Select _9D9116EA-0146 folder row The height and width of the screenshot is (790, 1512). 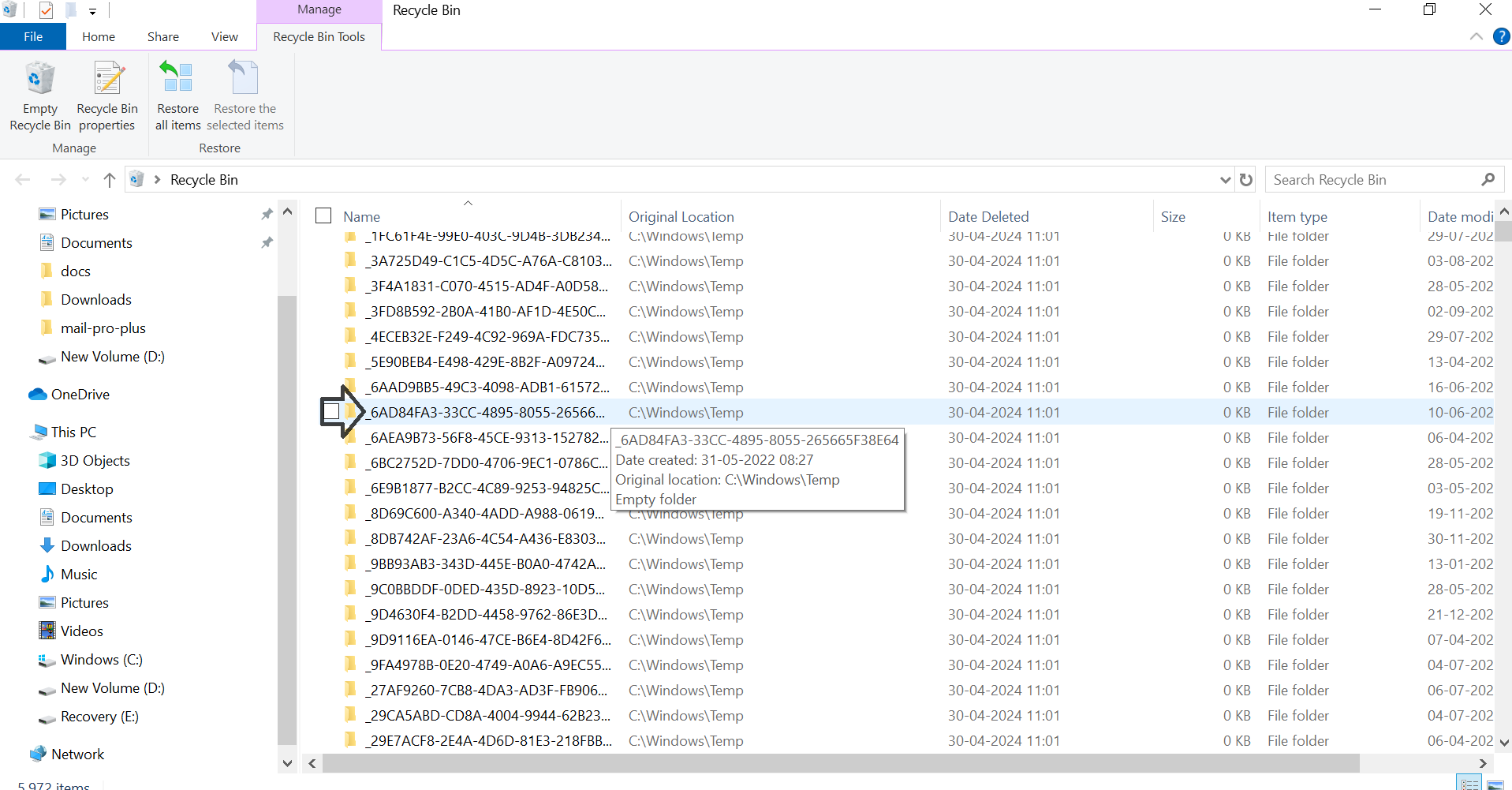click(904, 640)
